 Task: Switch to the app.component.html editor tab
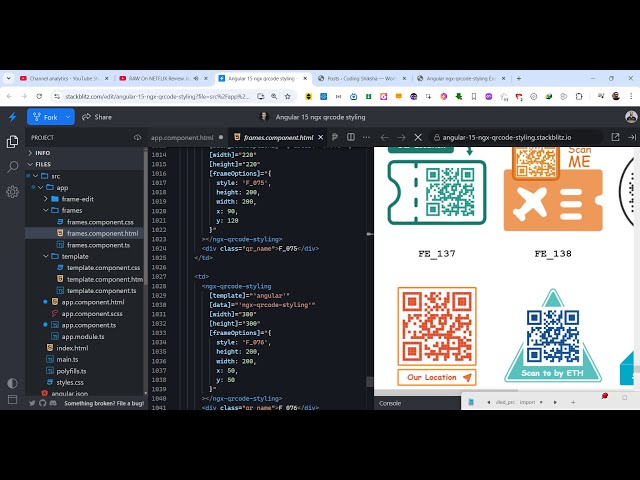point(181,137)
